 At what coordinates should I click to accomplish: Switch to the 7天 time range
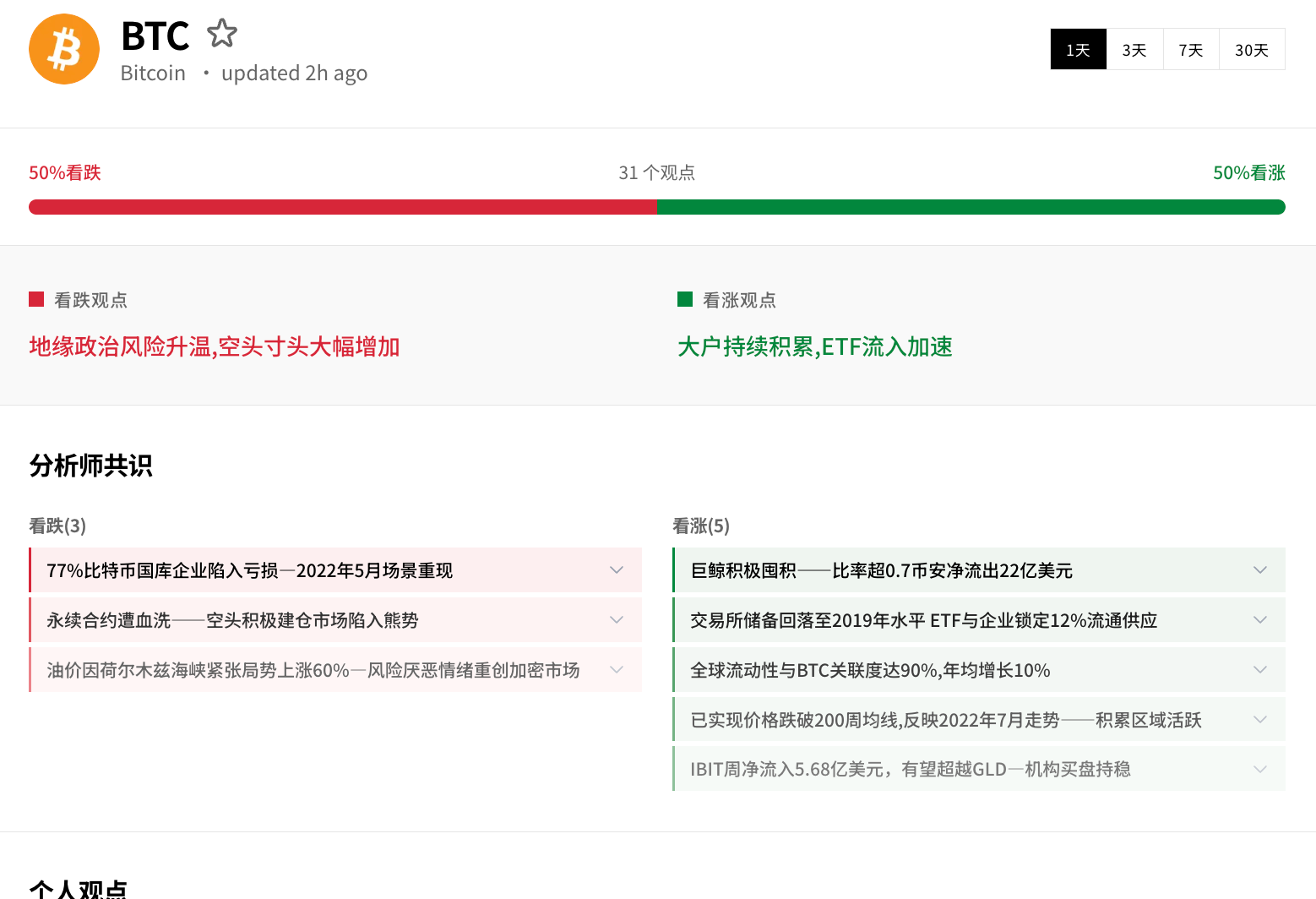(x=1191, y=50)
